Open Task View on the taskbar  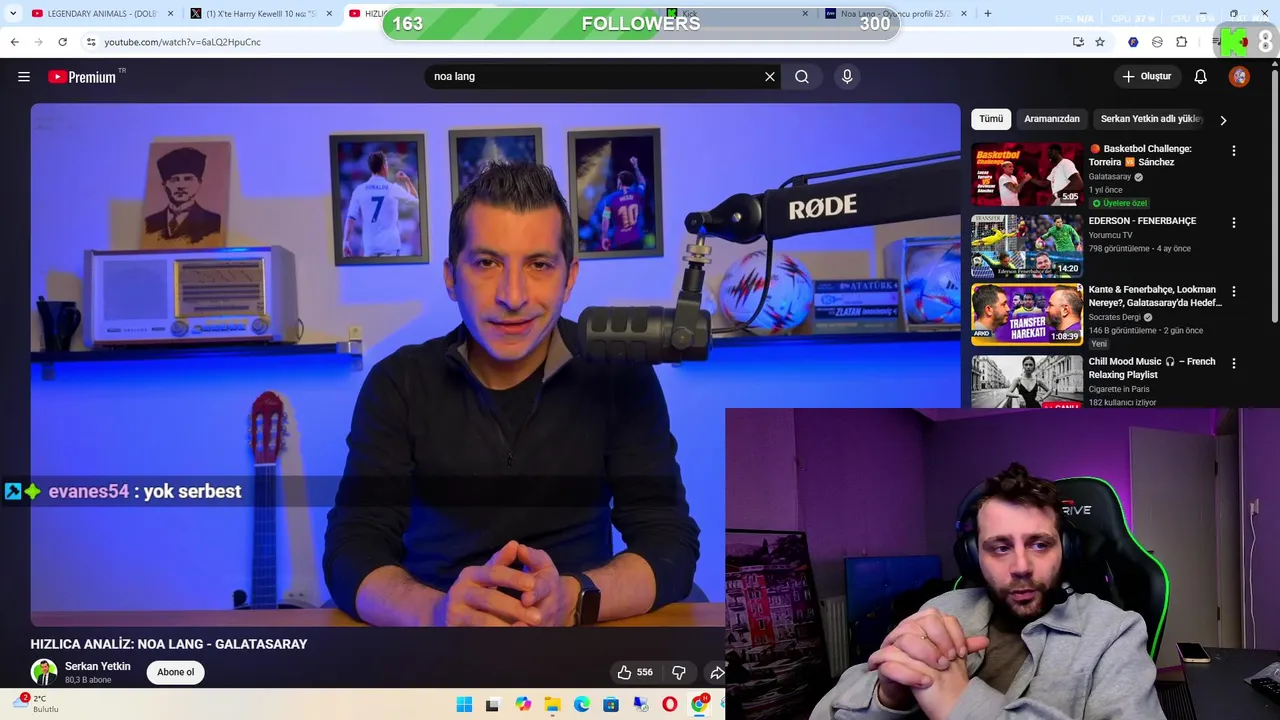click(492, 705)
